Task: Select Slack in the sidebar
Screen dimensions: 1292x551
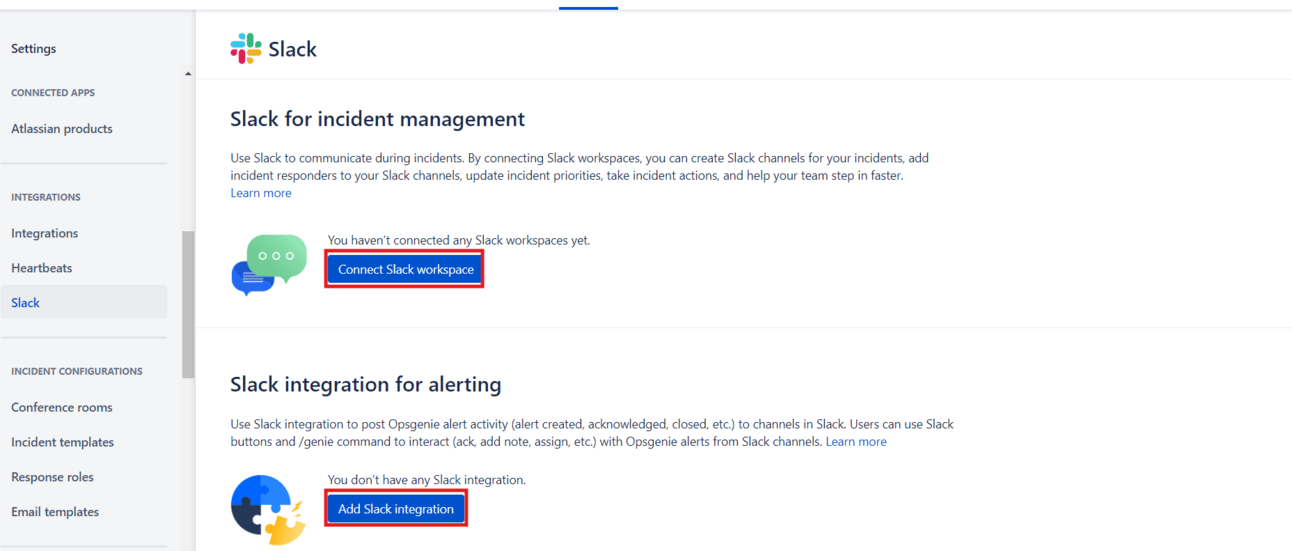Action: click(x=84, y=303)
